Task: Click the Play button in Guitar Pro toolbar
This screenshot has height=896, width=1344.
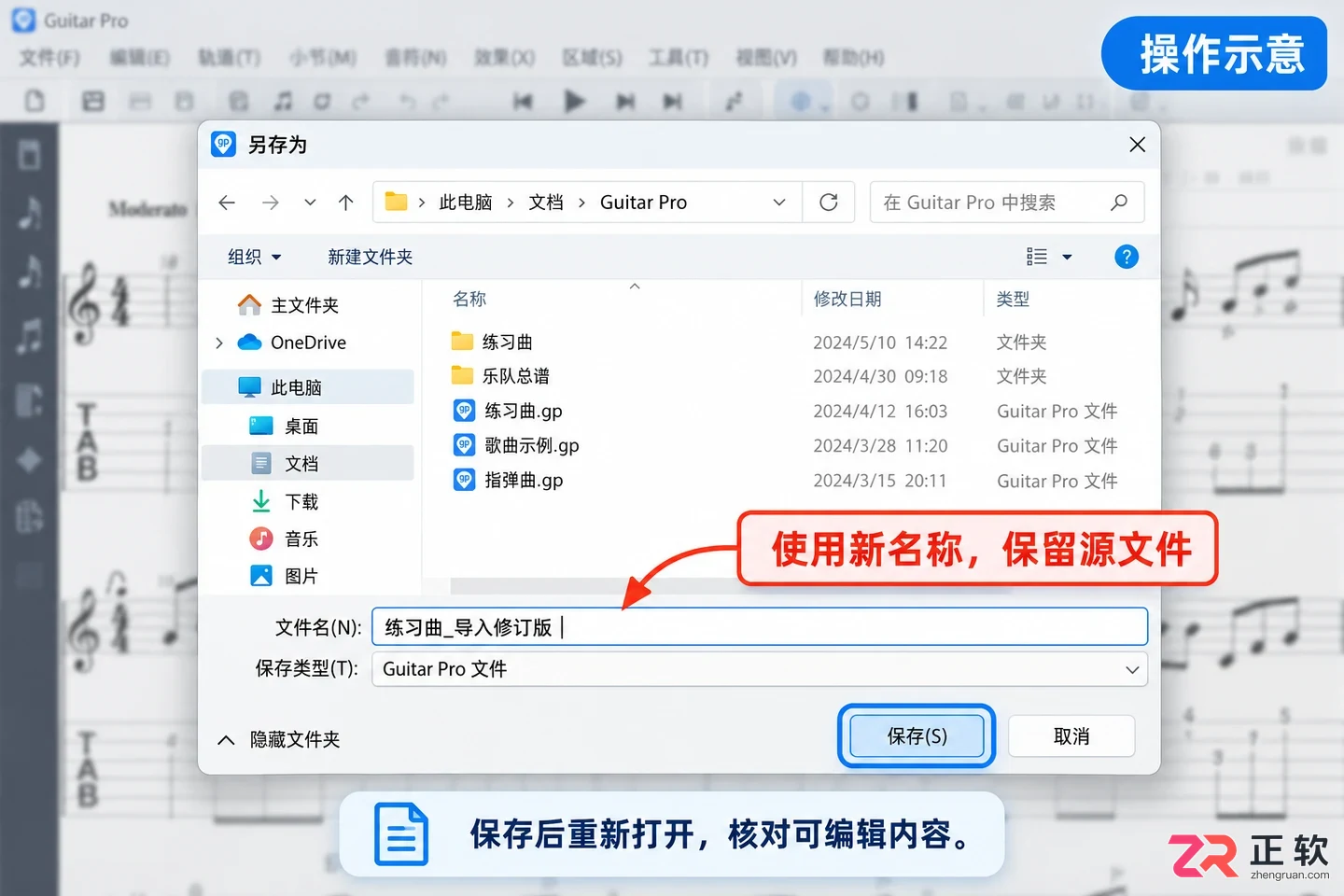Action: point(575,101)
